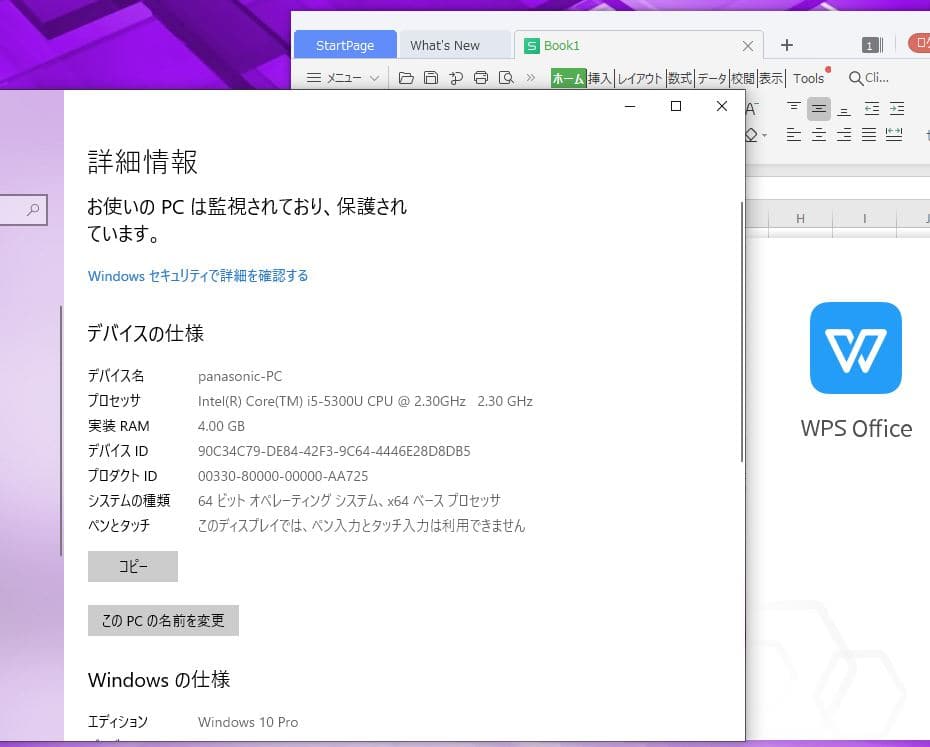
Task: Expand the メニュー dropdown arrow
Action: tap(374, 78)
